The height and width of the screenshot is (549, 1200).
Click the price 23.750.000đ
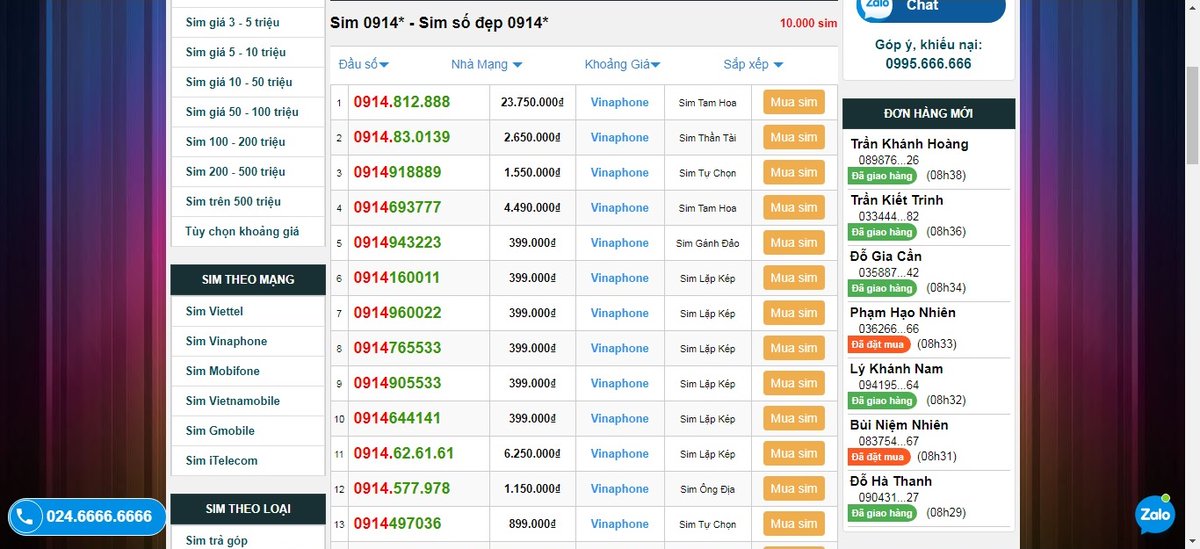[533, 102]
